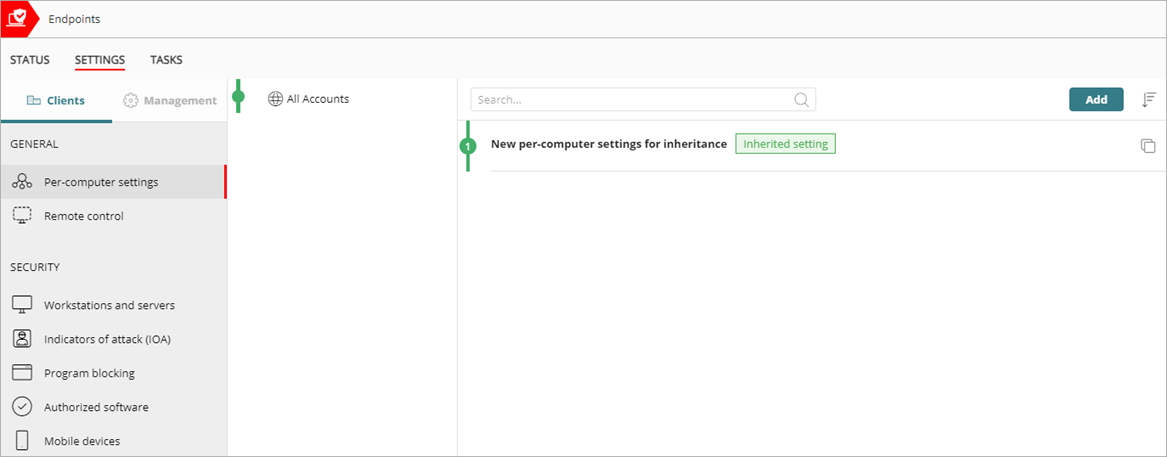Switch to the STATUS tab

(30, 60)
